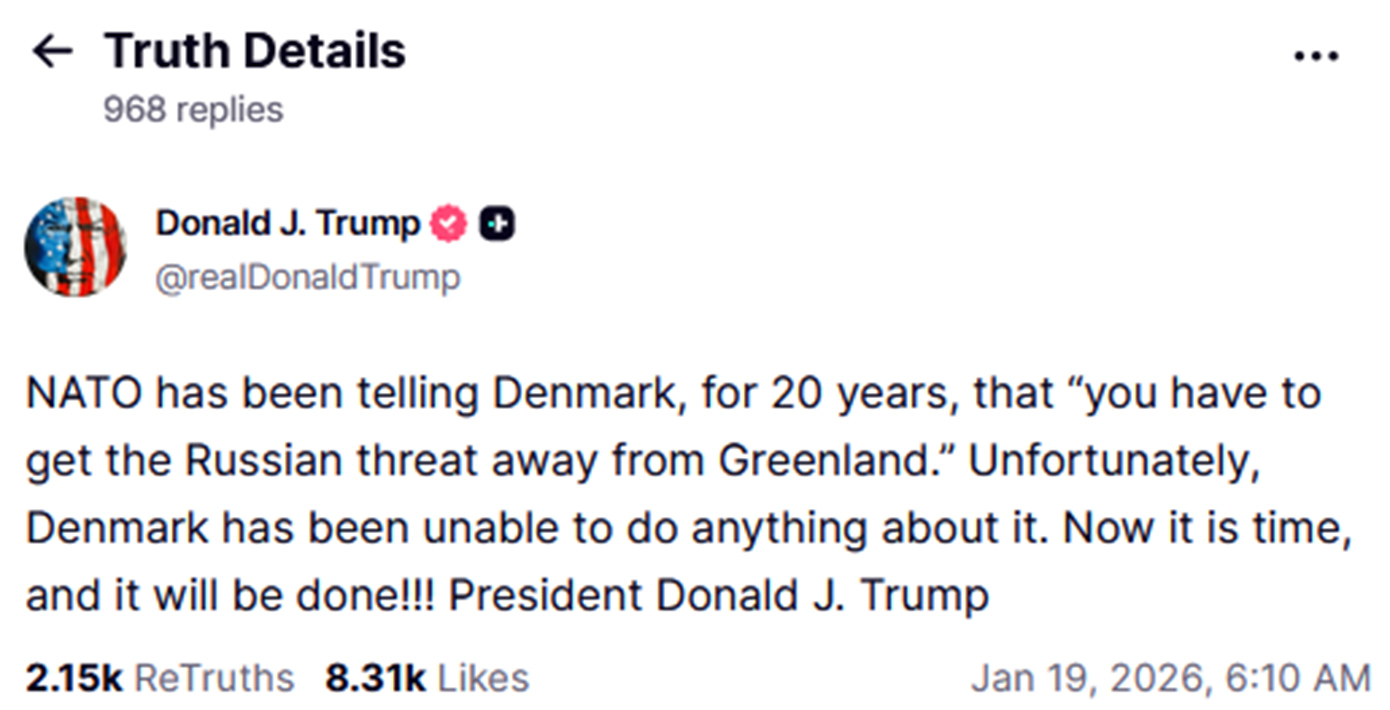The height and width of the screenshot is (710, 1390).
Task: Show the 8.31k Likes list
Action: pyautogui.click(x=427, y=677)
